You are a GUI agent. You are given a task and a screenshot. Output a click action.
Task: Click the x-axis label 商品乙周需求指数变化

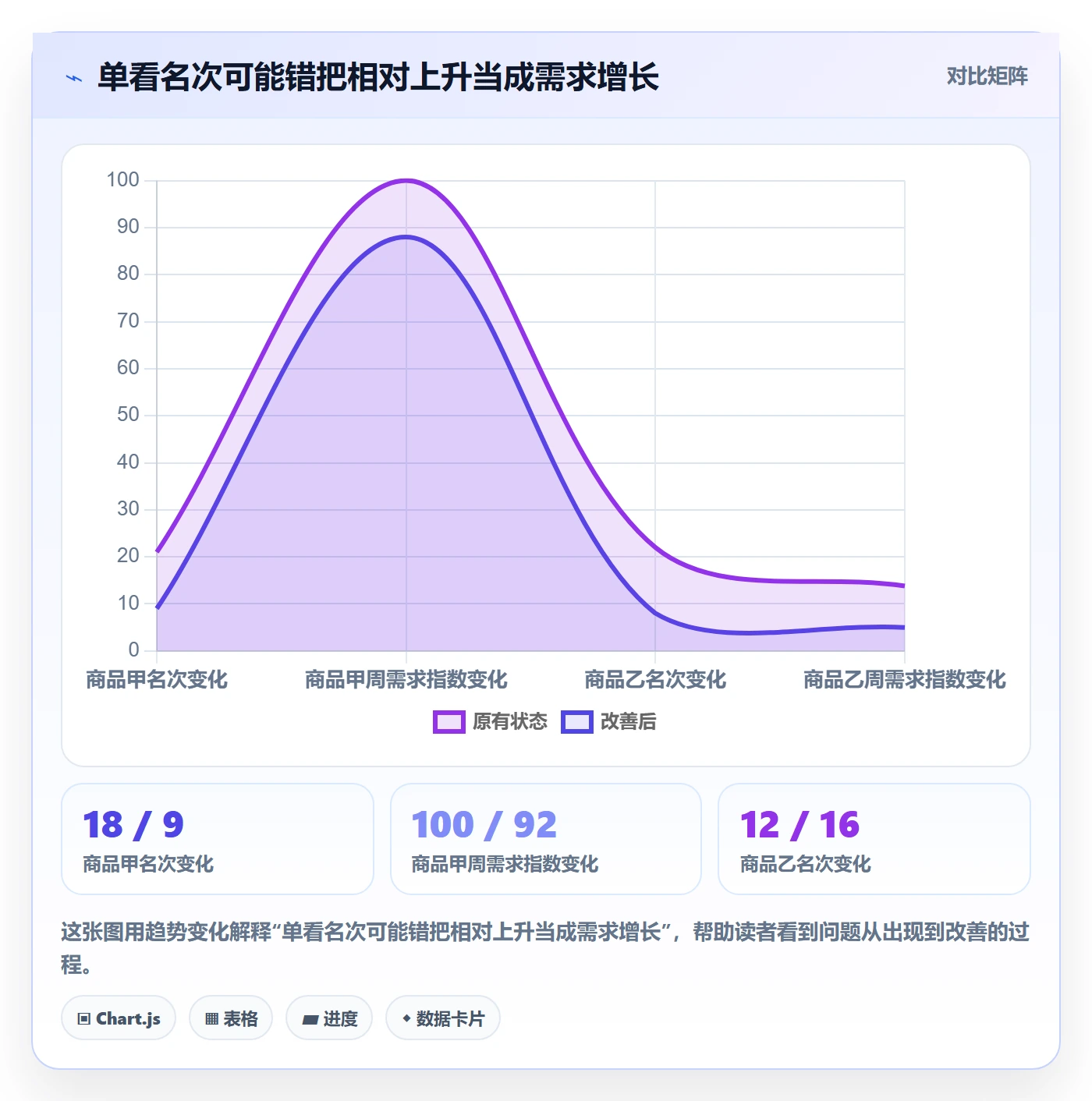coord(905,680)
